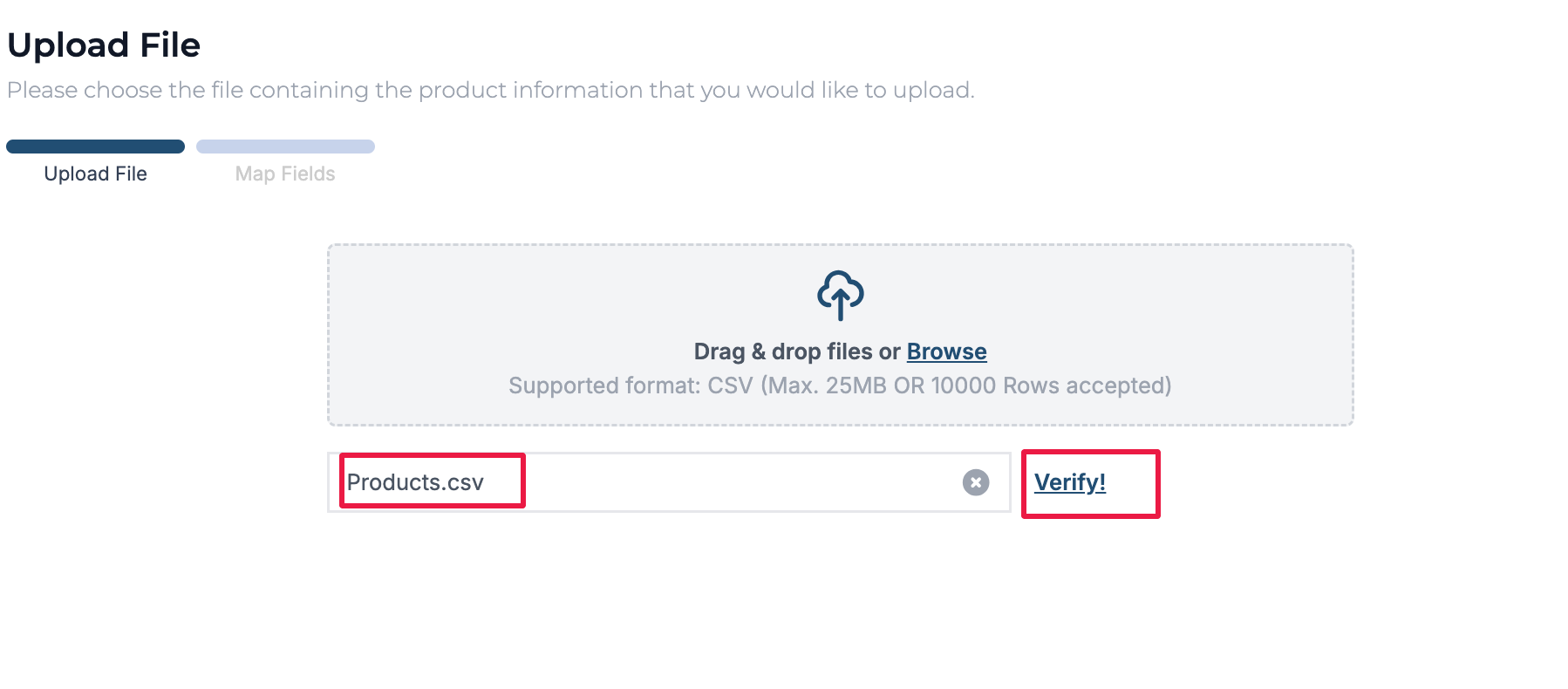
Task: Click the upward arrow inside the cloud
Action: [x=840, y=305]
